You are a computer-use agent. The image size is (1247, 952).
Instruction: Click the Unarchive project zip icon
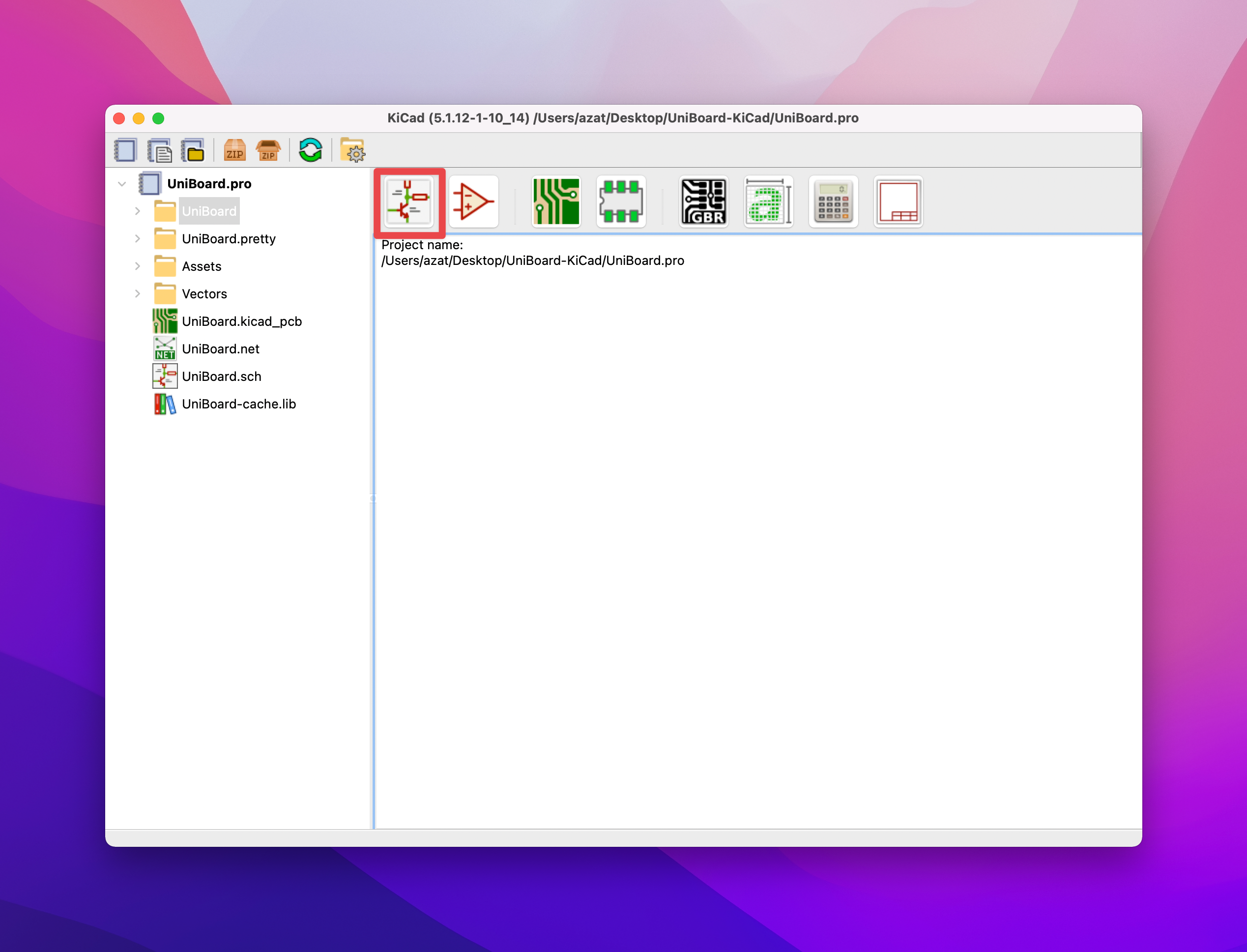click(x=268, y=151)
